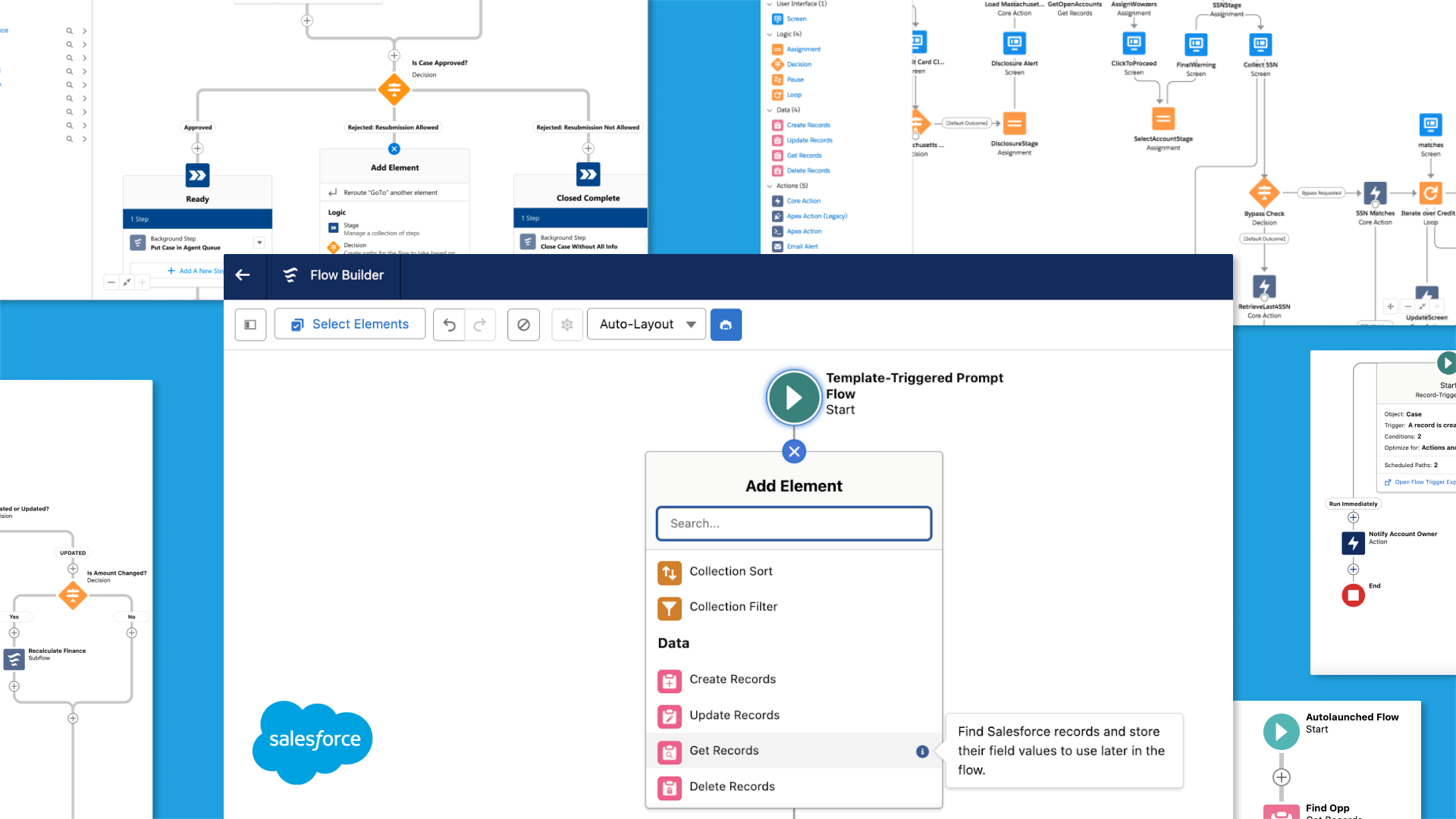Click the circle-slash toolbar icon
The height and width of the screenshot is (819, 1456).
click(x=523, y=325)
